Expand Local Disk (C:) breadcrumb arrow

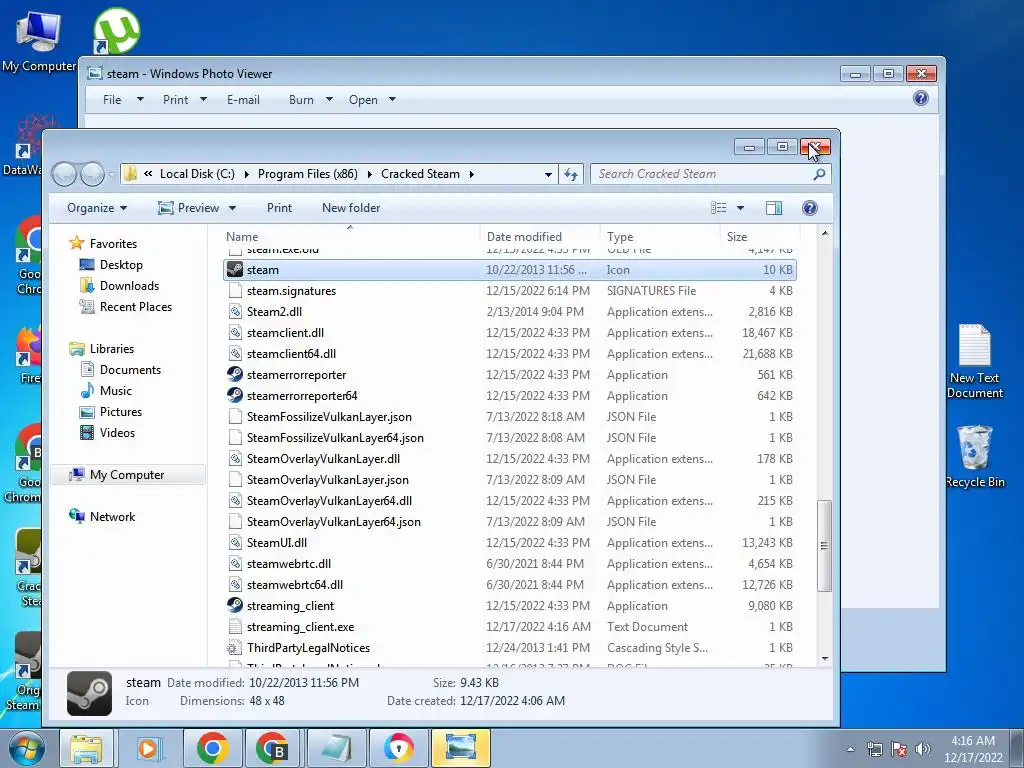[x=246, y=174]
